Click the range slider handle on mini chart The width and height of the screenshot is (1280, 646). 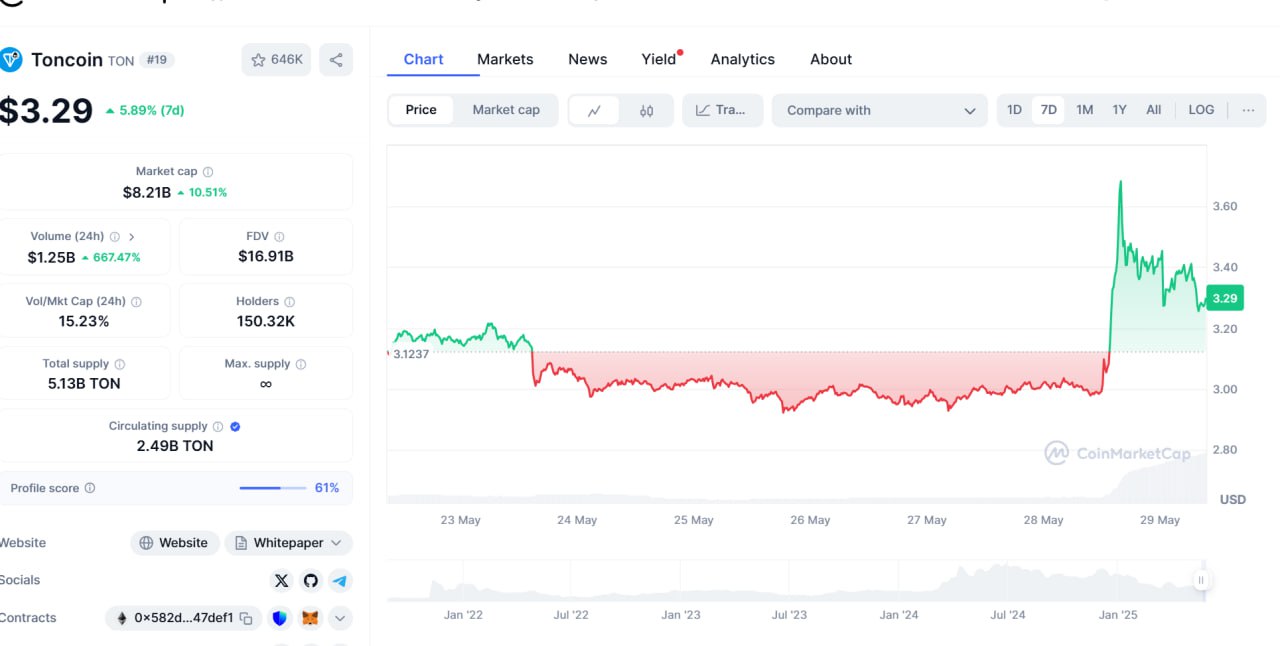point(1201,580)
